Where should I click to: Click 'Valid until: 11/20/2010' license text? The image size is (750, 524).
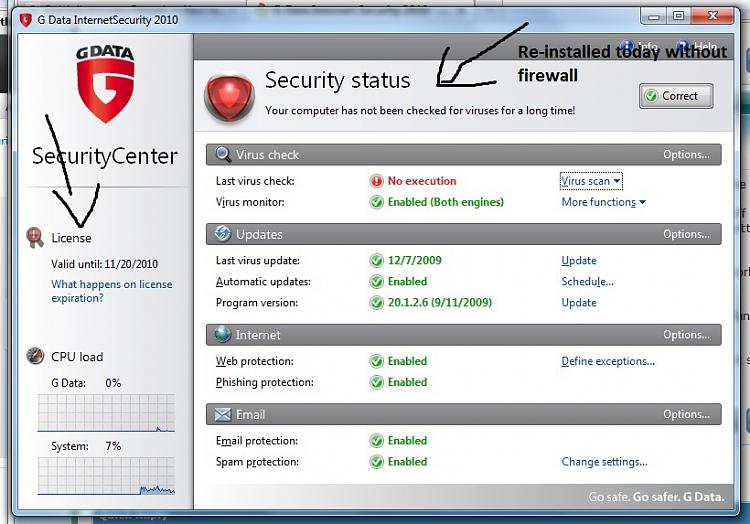104,264
